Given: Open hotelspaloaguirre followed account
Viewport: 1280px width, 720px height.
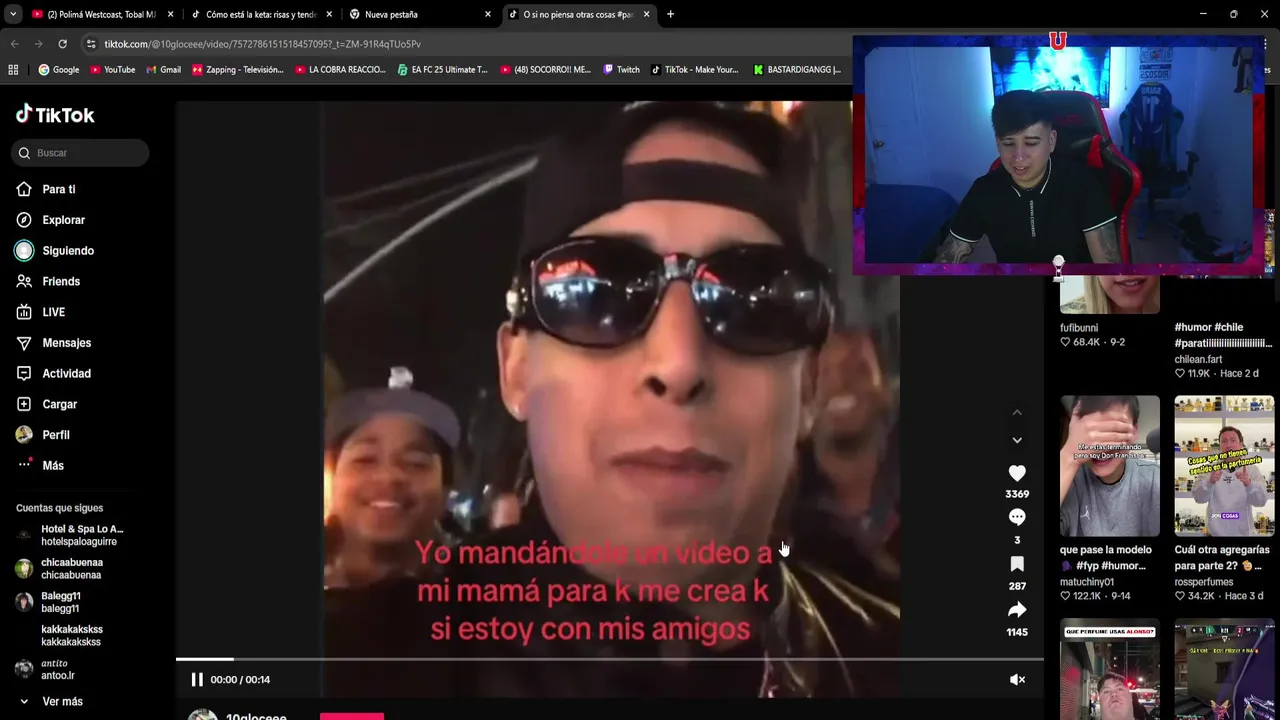Looking at the screenshot, I should tap(71, 535).
